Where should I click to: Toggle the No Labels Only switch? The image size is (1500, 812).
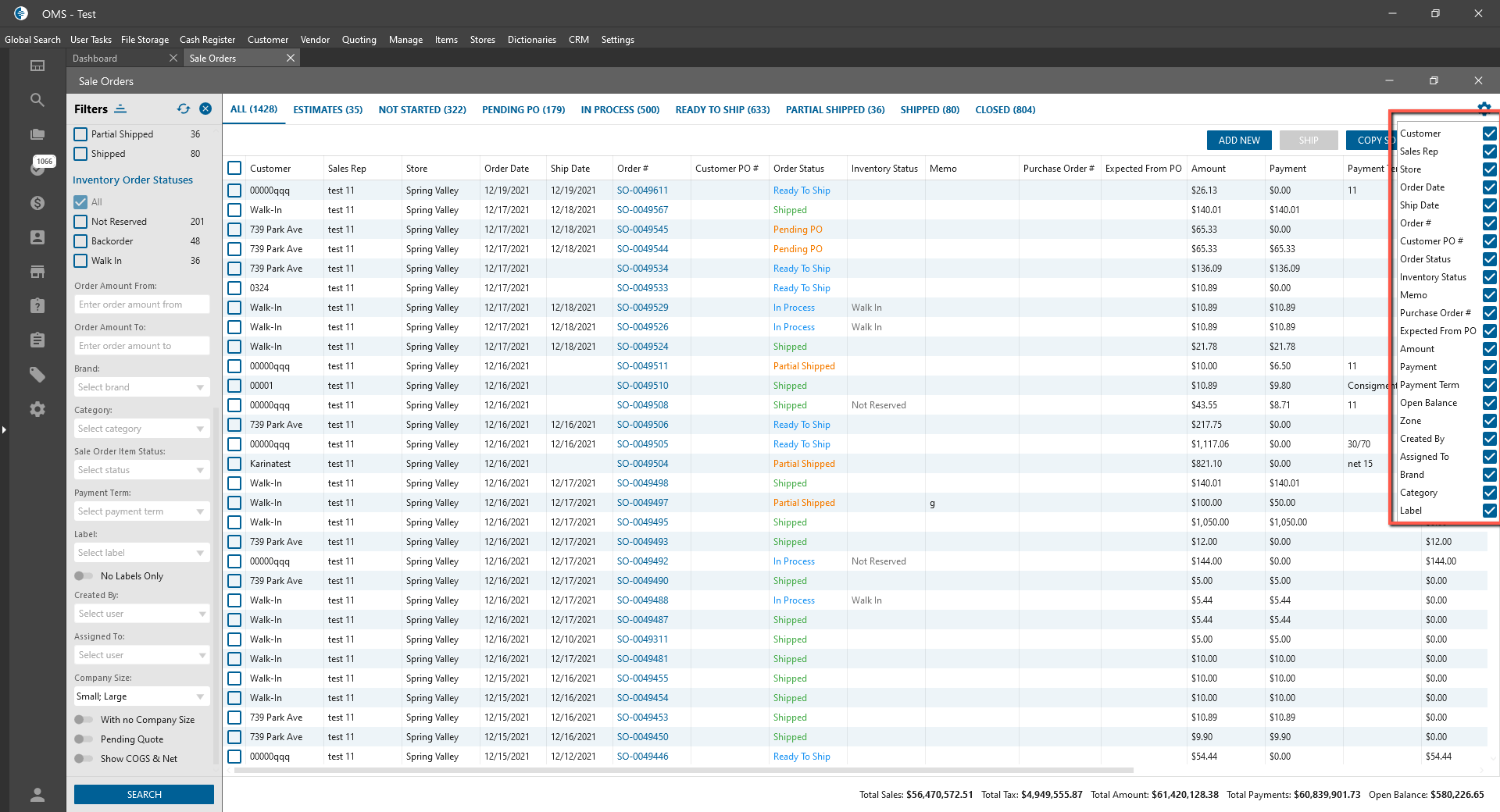[x=84, y=576]
